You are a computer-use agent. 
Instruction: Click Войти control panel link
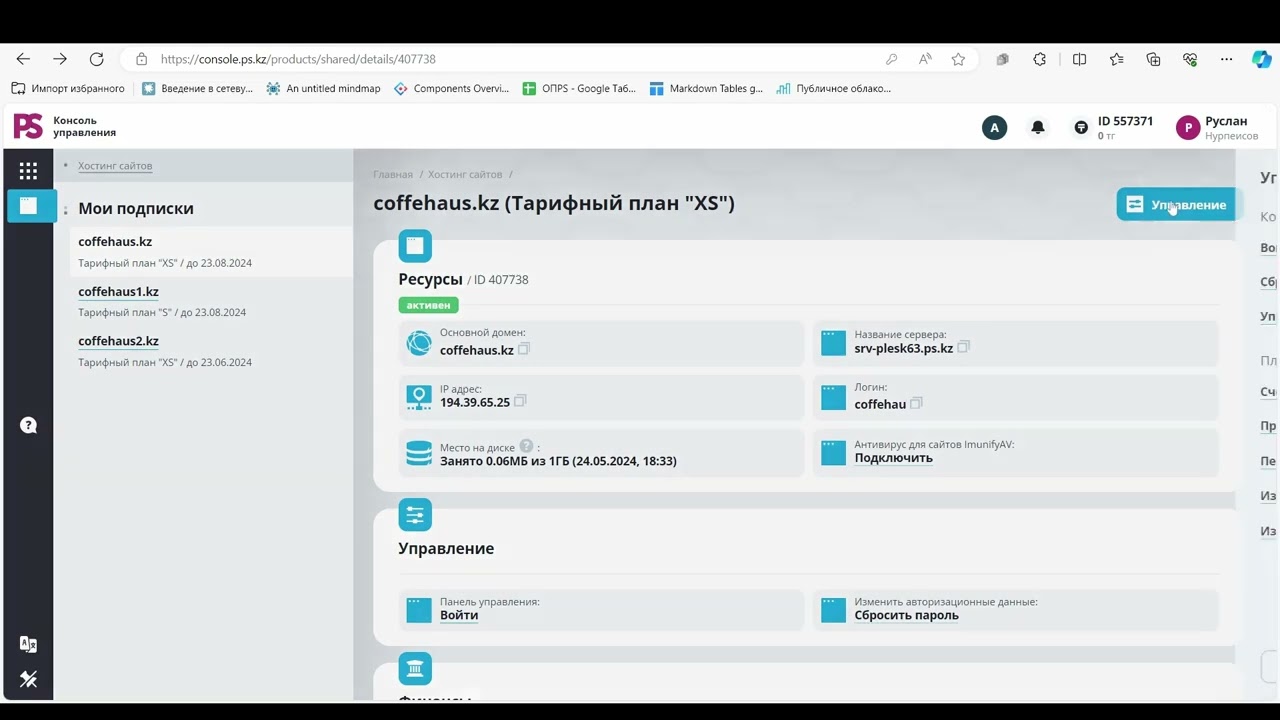pyautogui.click(x=459, y=615)
